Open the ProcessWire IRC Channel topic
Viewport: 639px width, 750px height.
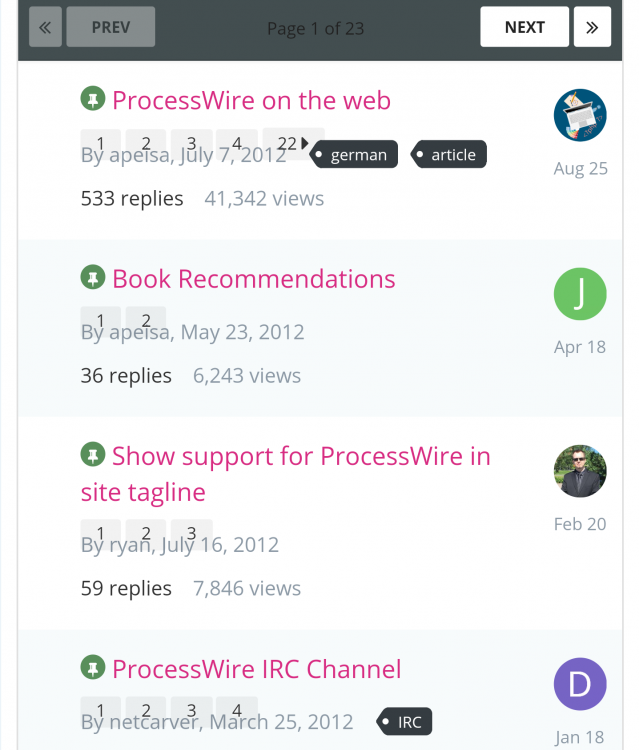(257, 668)
